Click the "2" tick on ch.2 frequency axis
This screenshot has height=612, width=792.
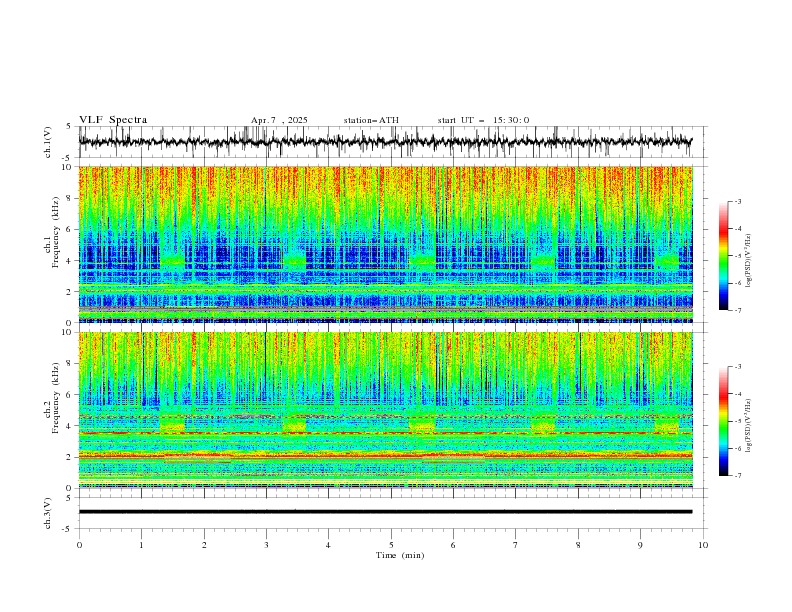click(69, 457)
